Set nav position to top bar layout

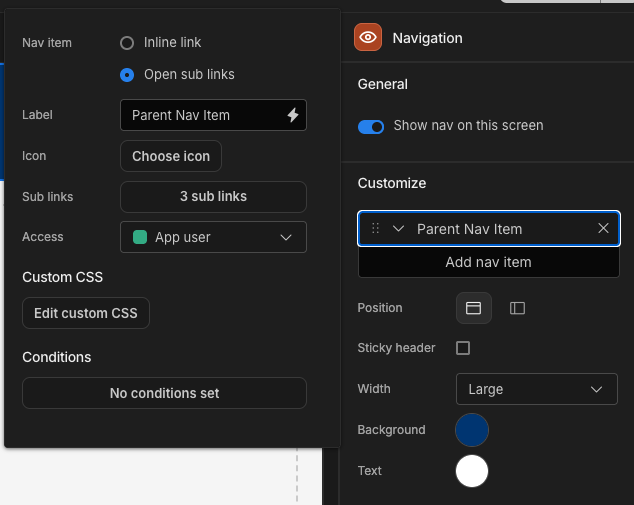pos(473,308)
